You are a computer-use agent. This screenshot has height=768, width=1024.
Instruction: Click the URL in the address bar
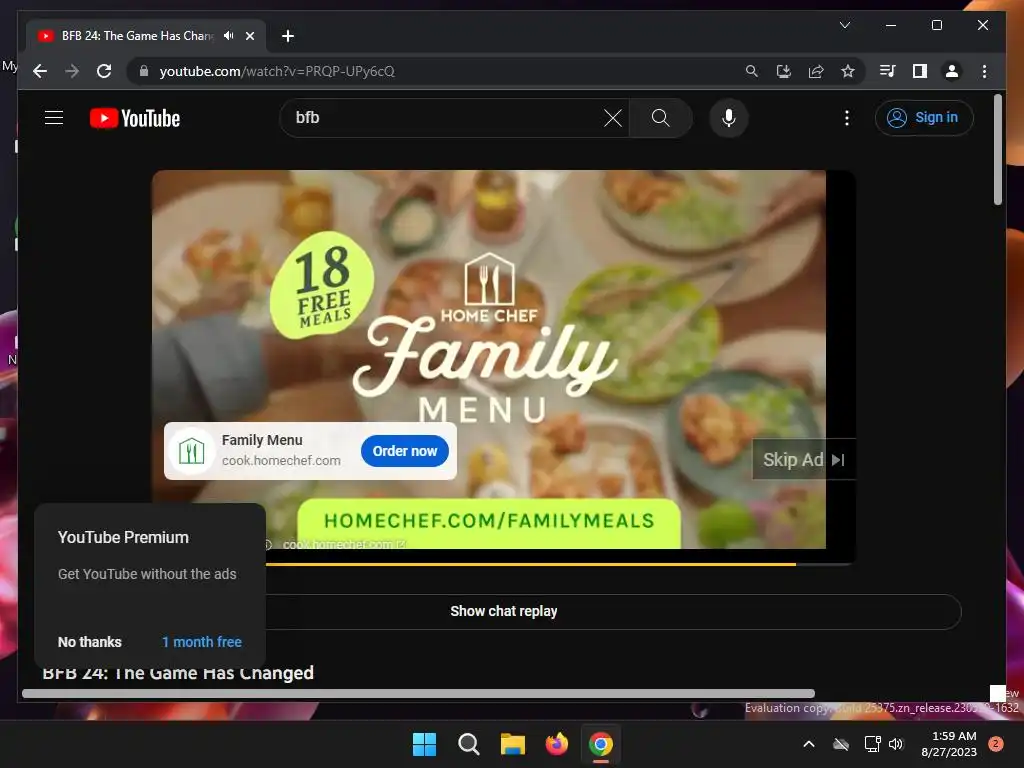point(277,71)
